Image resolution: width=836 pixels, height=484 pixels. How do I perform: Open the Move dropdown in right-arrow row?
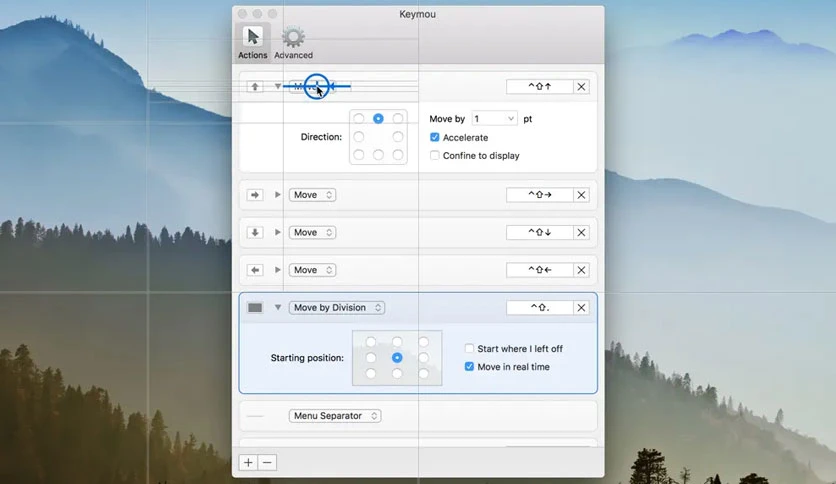[x=312, y=195]
